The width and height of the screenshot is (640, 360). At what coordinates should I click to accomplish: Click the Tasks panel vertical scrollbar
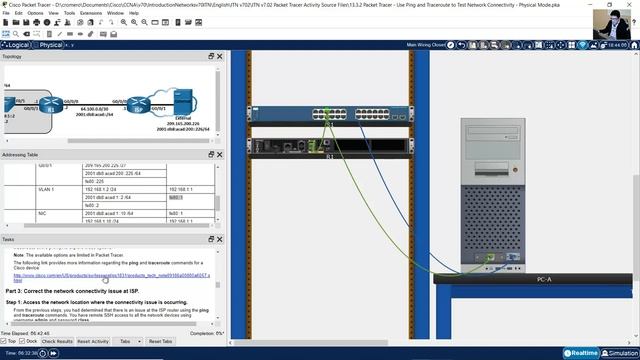tap(218, 284)
